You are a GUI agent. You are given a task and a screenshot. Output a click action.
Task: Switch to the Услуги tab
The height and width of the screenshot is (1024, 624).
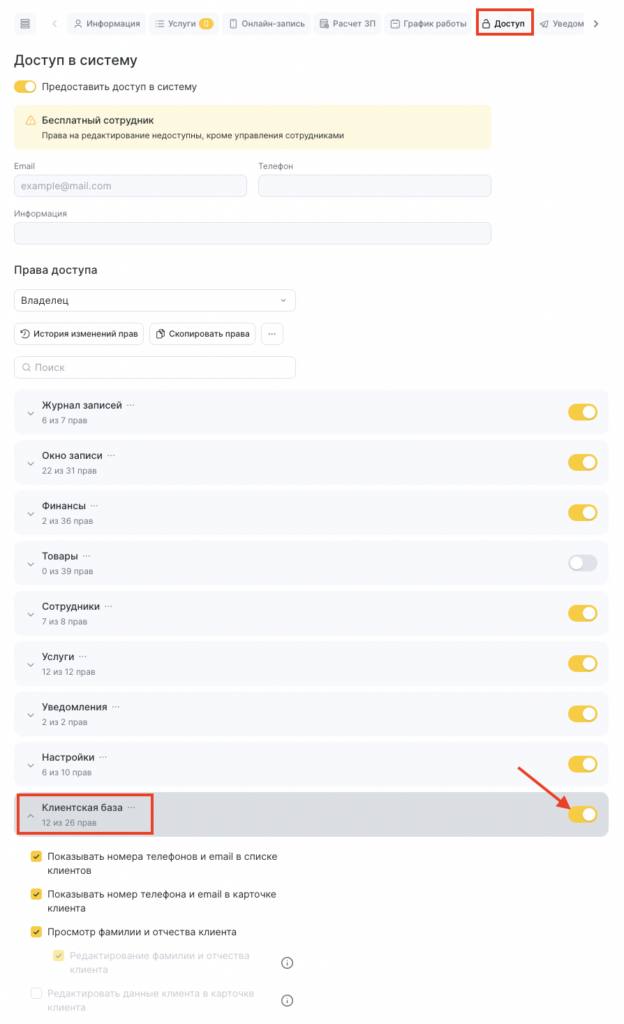(182, 23)
